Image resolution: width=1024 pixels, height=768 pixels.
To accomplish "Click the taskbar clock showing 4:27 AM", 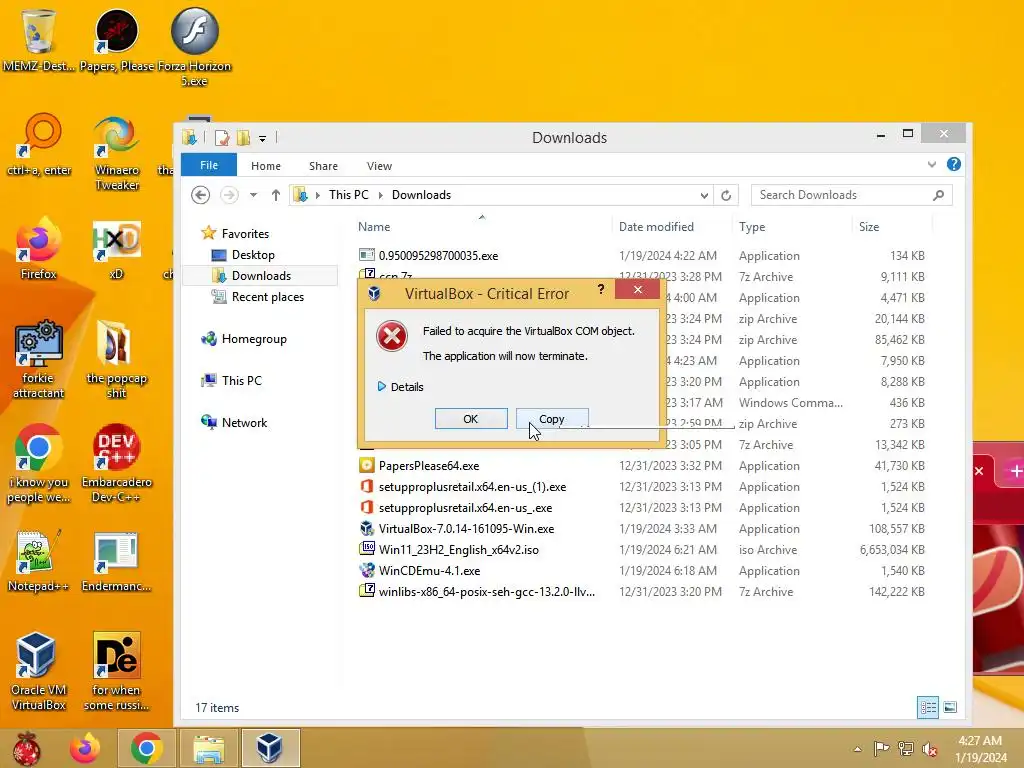I will [980, 749].
